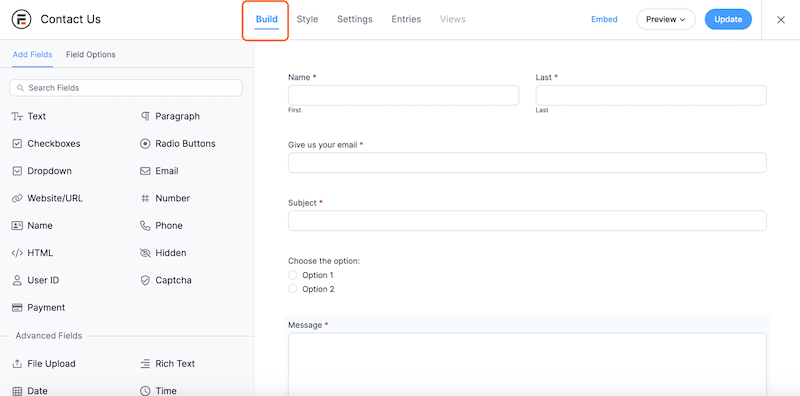Image resolution: width=800 pixels, height=396 pixels.
Task: Click into the Subject text field
Action: pos(527,220)
